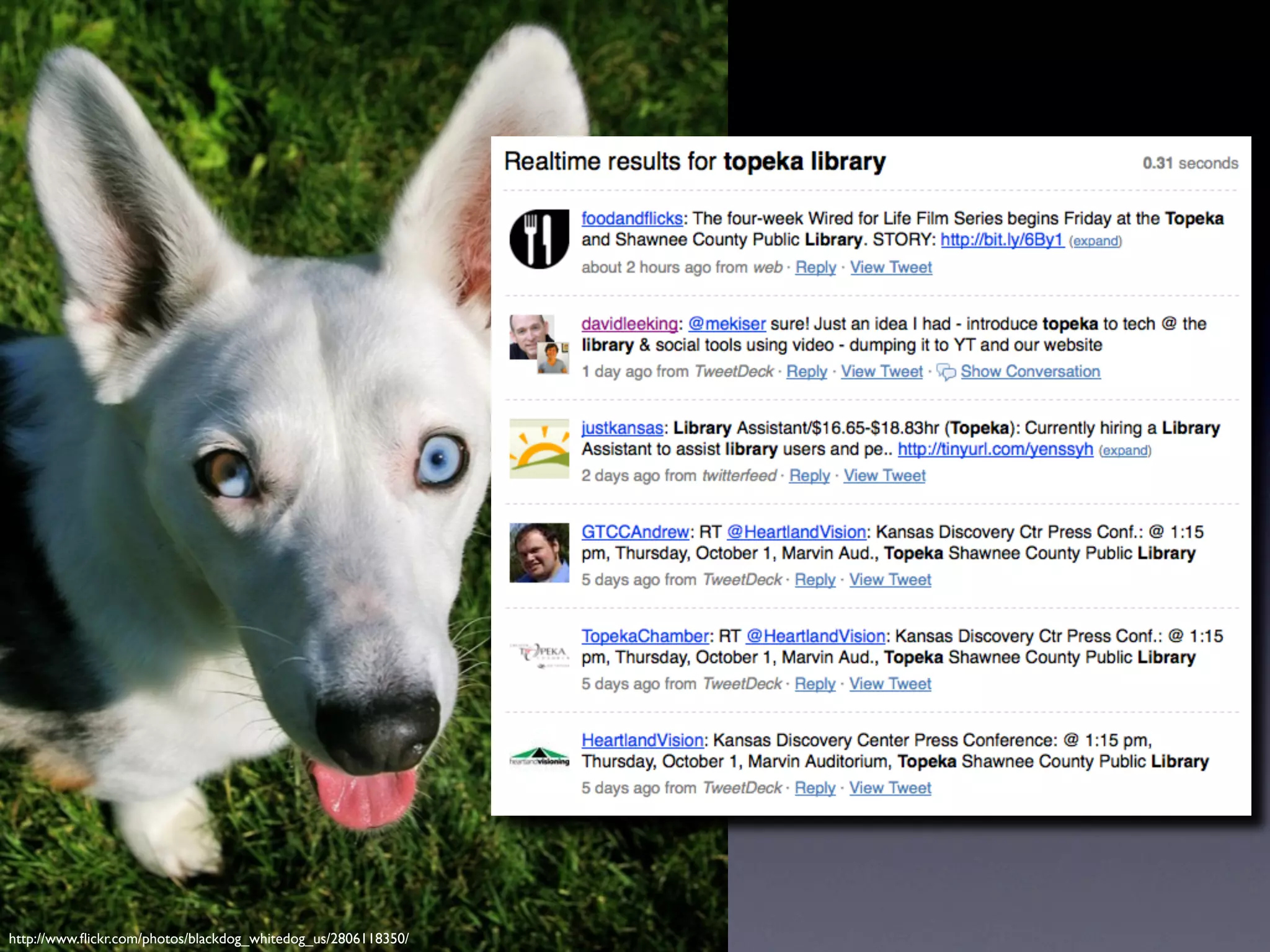
Task: Click the 'Realtime results for topeka library' heading
Action: [x=695, y=162]
